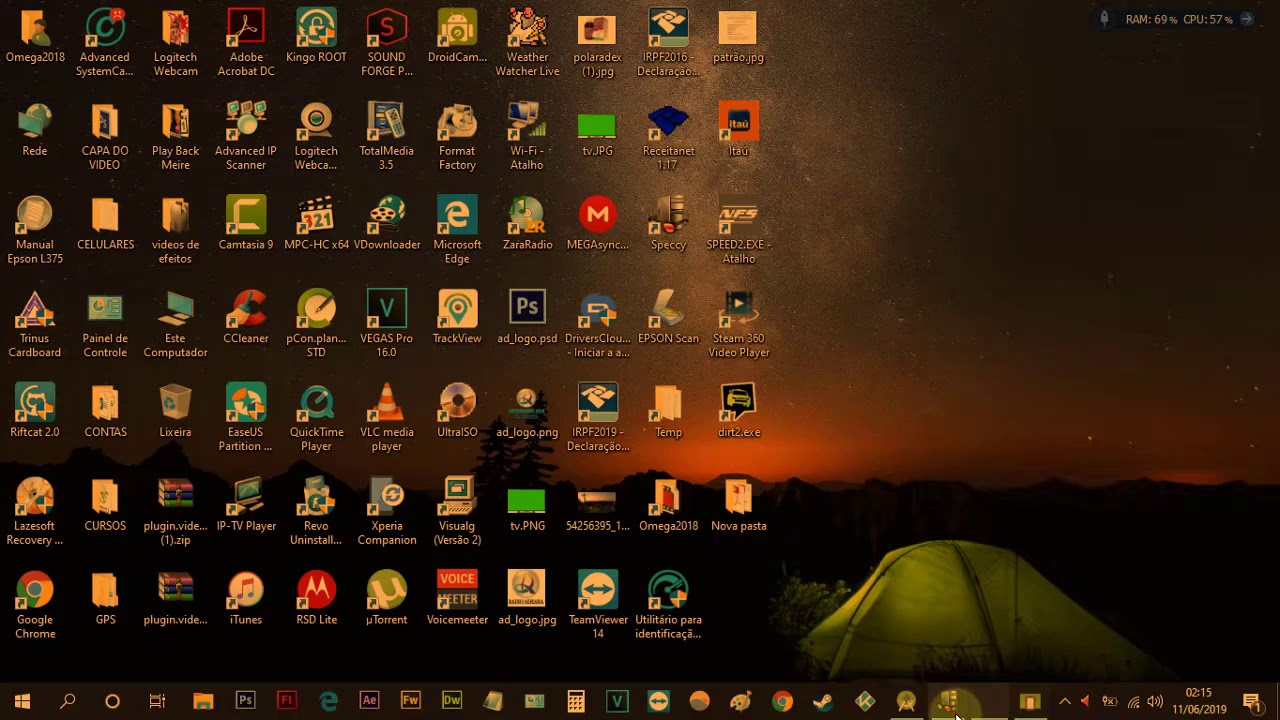Open Task View on the taskbar

pyautogui.click(x=157, y=701)
